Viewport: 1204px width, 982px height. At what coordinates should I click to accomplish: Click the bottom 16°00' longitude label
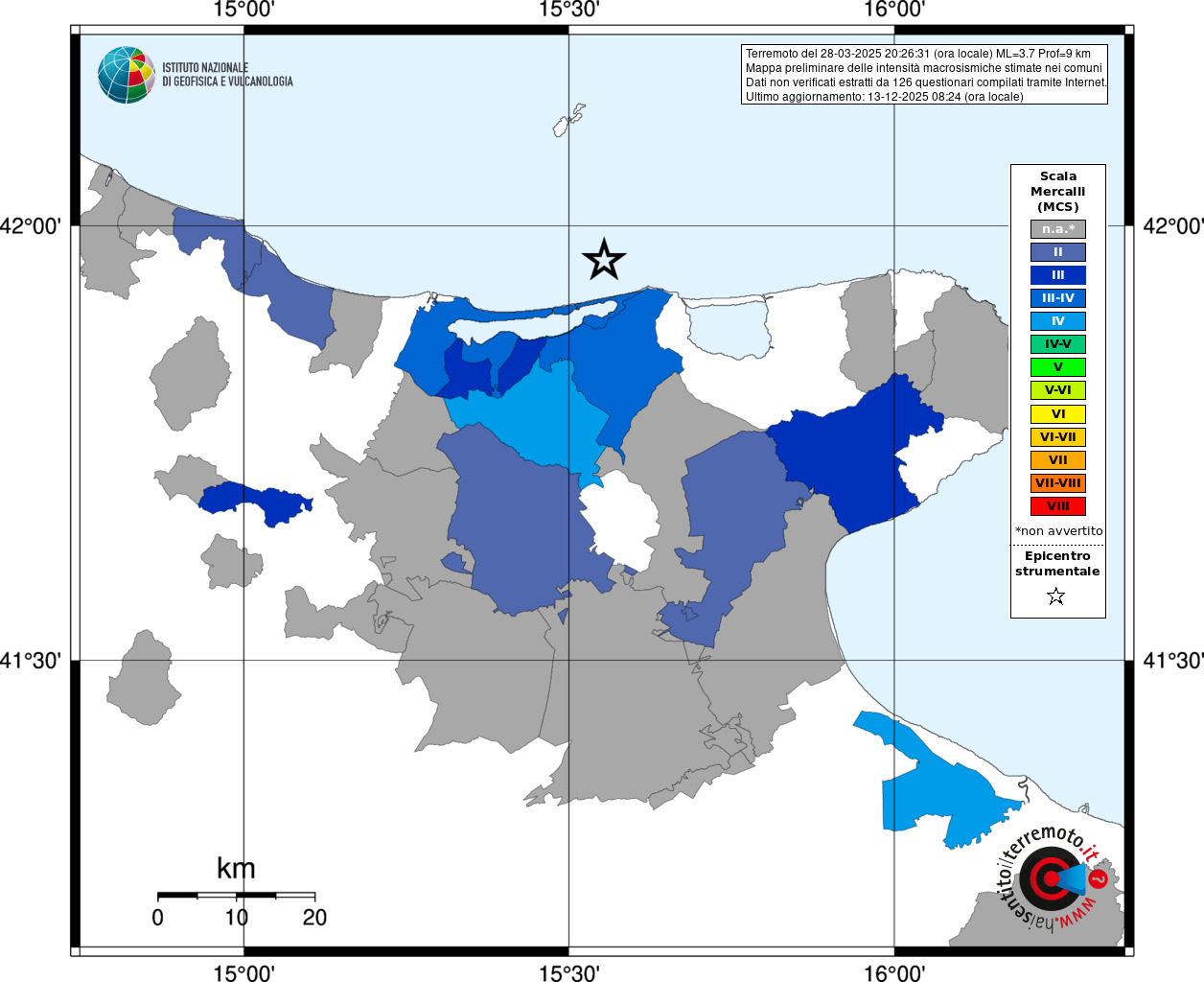click(x=894, y=973)
